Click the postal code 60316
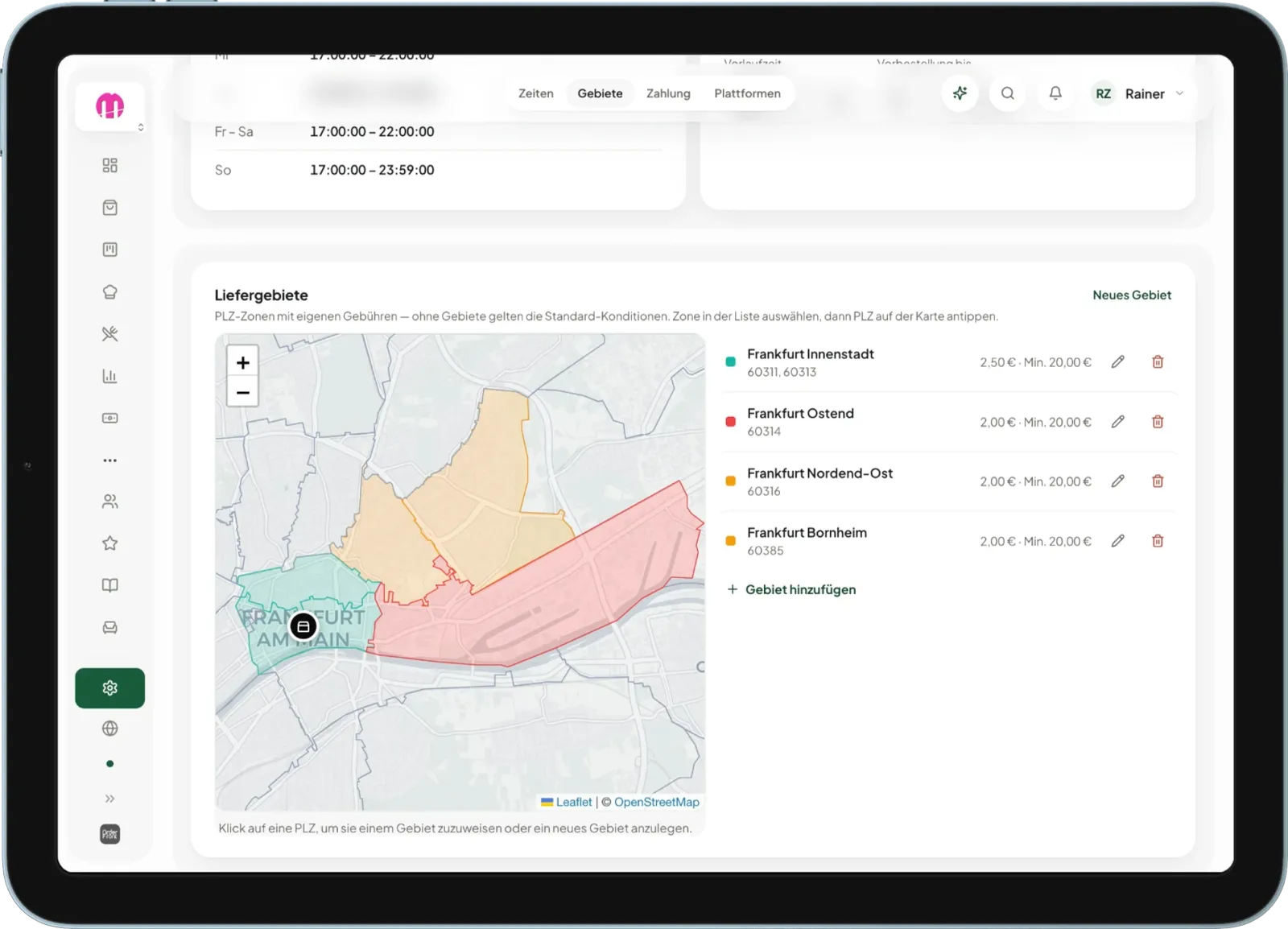Screen dimensions: 1288x929 pos(764,491)
